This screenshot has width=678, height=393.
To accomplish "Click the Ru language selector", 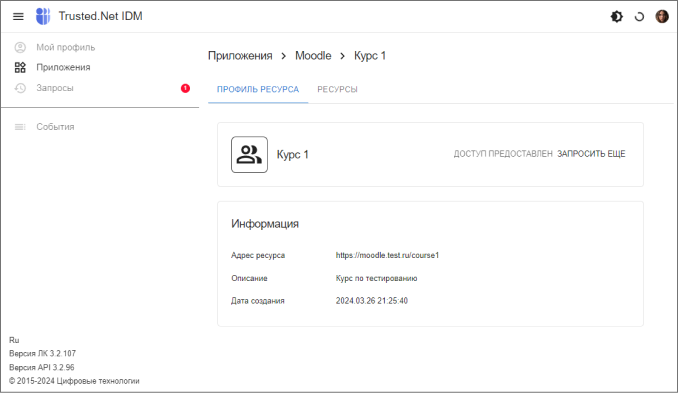I will tap(14, 340).
